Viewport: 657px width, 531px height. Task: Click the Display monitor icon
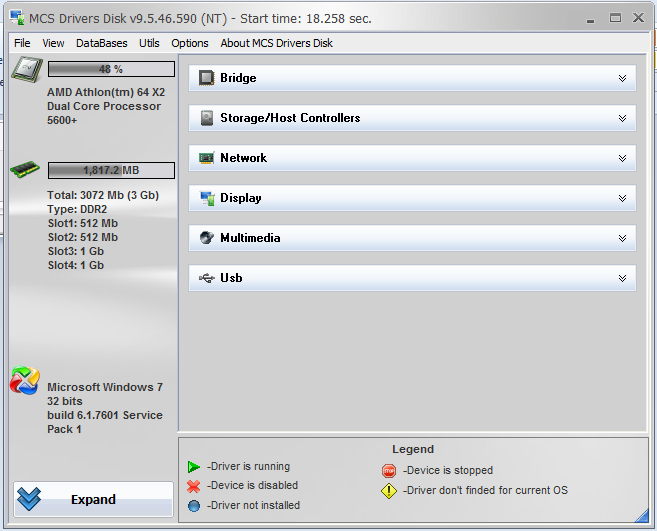pyautogui.click(x=207, y=198)
